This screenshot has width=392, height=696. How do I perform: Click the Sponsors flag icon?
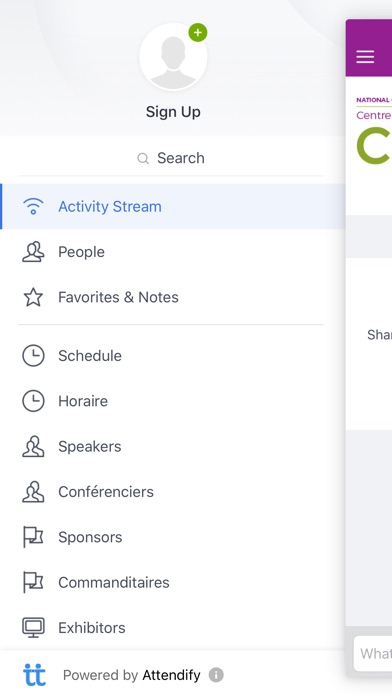click(33, 537)
